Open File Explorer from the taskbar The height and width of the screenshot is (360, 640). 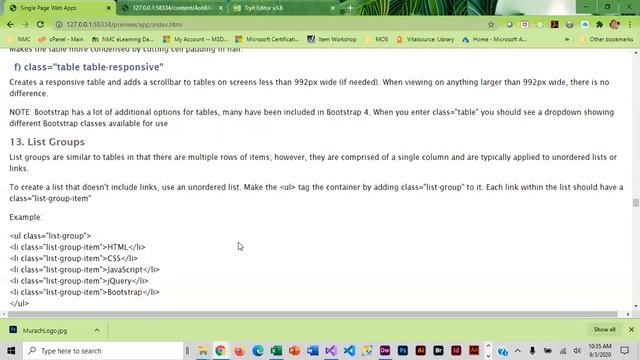tap(202, 351)
